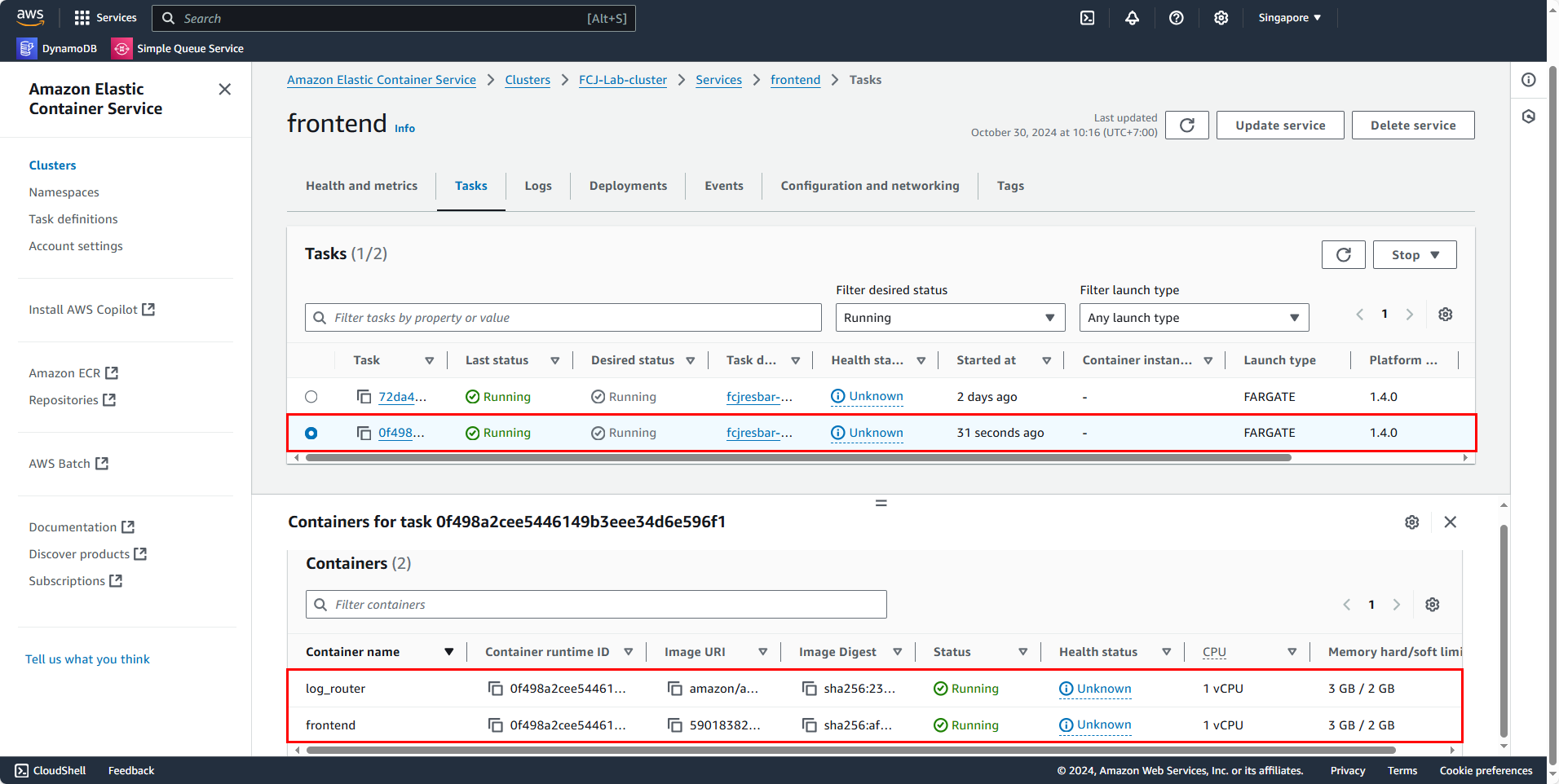The width and height of the screenshot is (1559, 784).
Task: Go to next page of tasks
Action: point(1409,315)
